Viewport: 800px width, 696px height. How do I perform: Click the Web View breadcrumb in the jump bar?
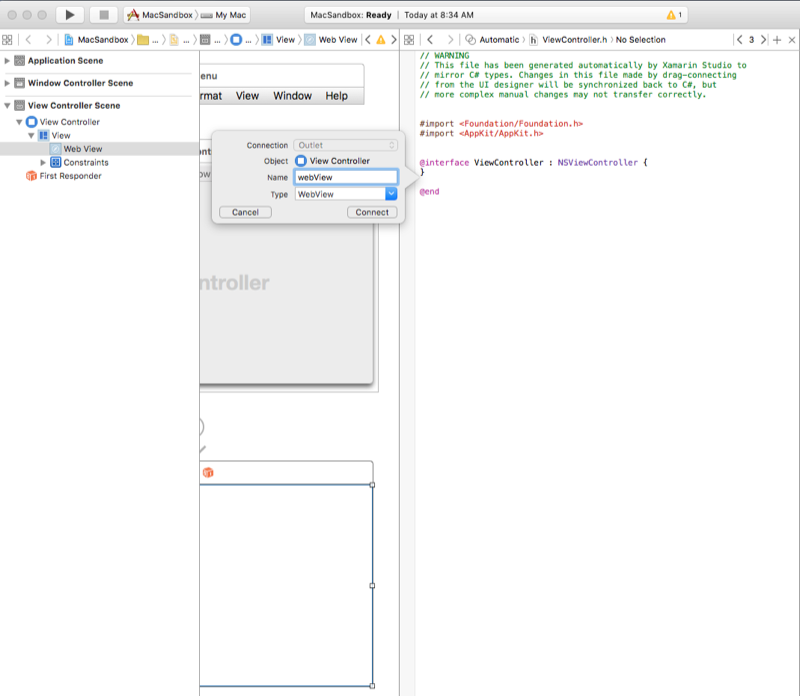[x=331, y=40]
